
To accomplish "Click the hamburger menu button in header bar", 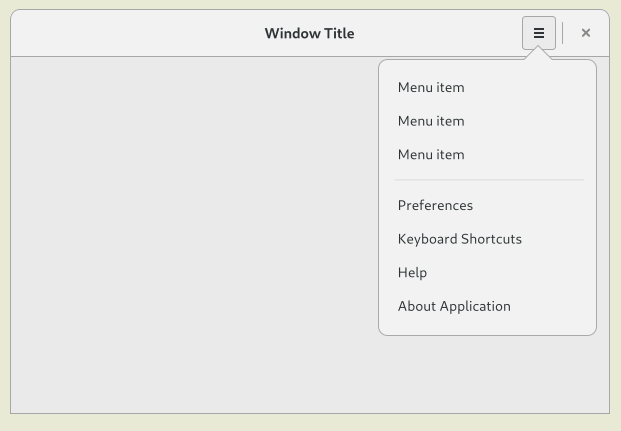I will pos(538,33).
